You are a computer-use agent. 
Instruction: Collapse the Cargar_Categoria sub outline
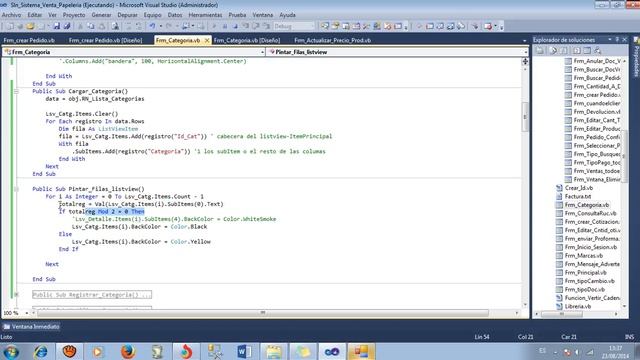(x=16, y=91)
